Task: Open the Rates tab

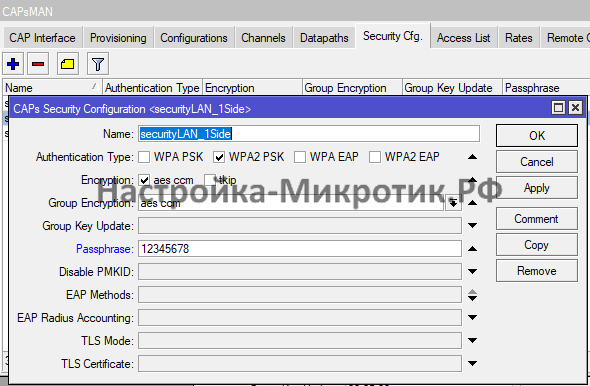Action: click(519, 38)
